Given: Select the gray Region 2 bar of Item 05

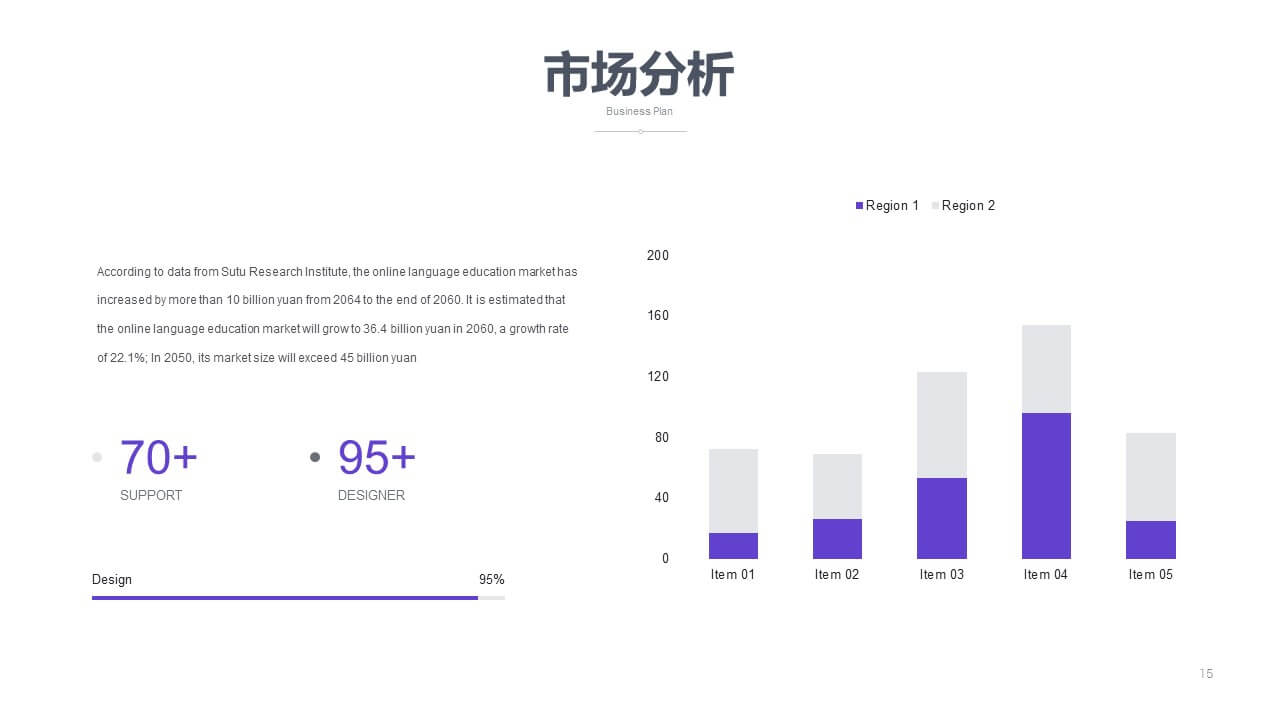Looking at the screenshot, I should tap(1151, 477).
